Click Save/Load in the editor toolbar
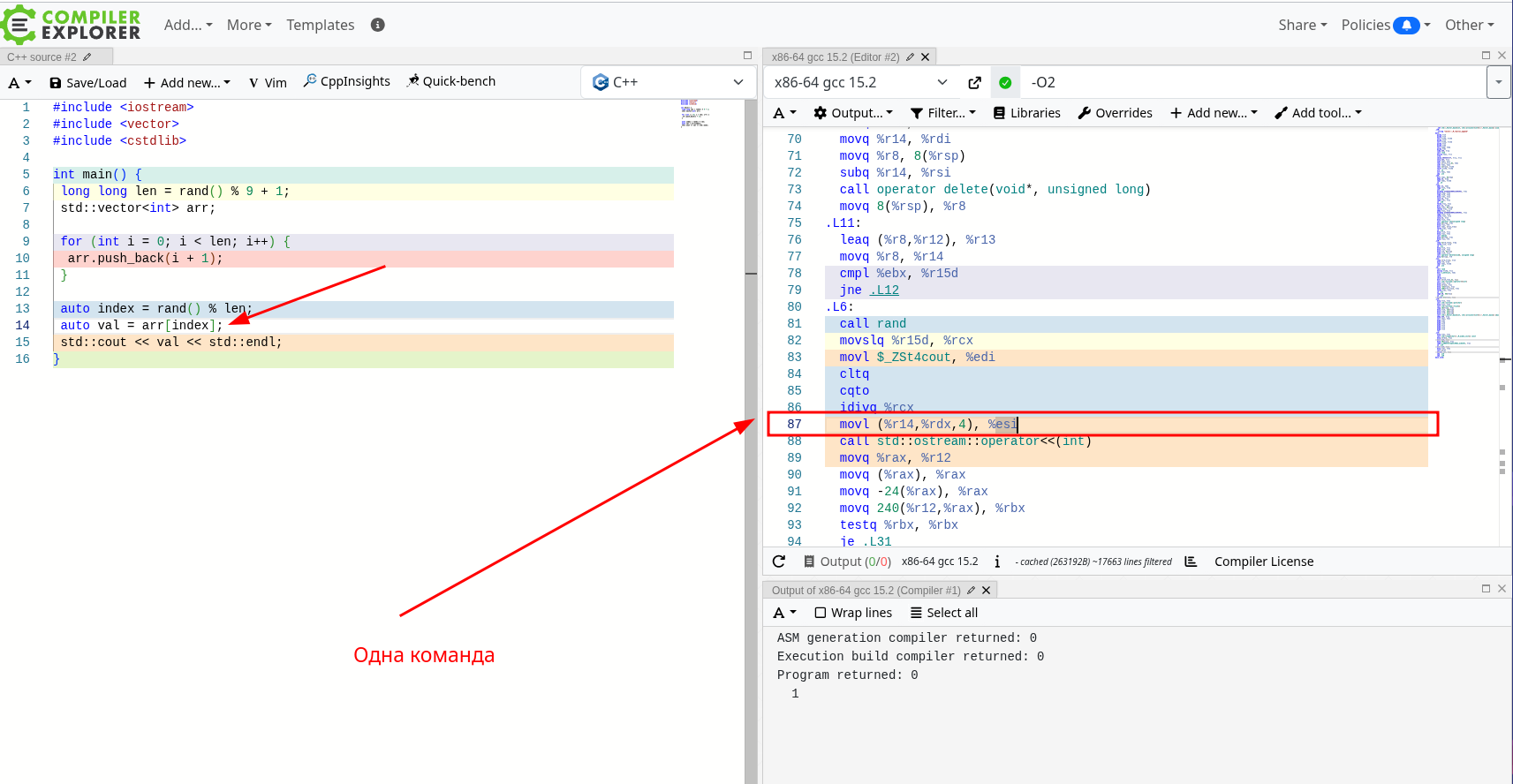Viewport: 1513px width, 784px height. (88, 82)
